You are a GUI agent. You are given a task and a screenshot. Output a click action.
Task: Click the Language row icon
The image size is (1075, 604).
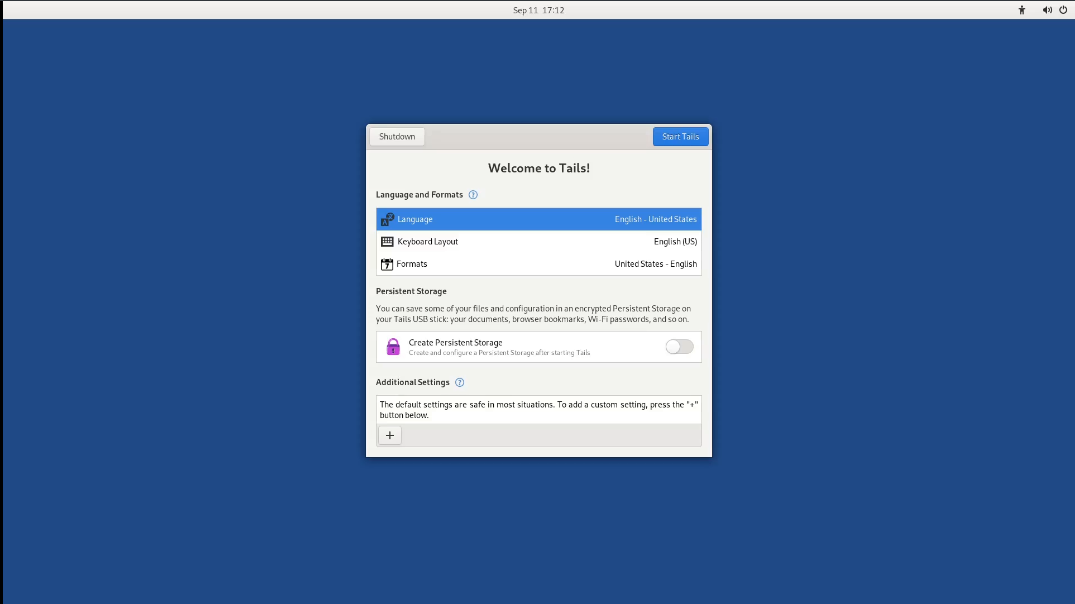tap(387, 219)
